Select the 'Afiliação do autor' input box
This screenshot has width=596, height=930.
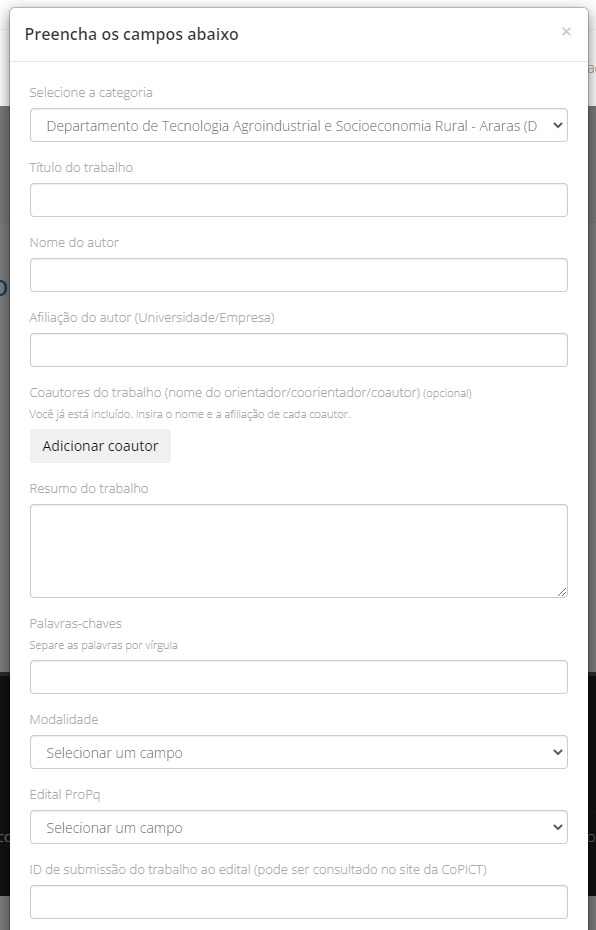pos(299,350)
